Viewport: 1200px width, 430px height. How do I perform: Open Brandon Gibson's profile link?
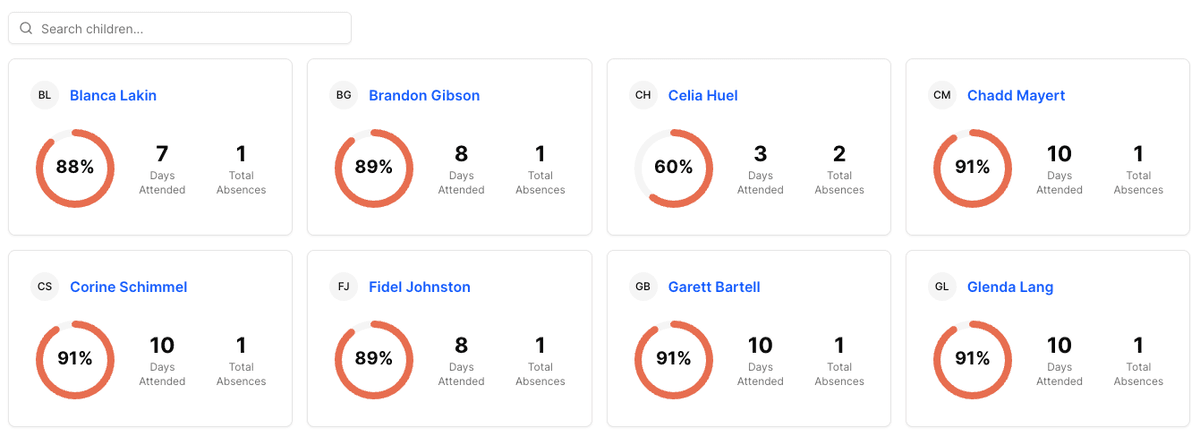pos(424,96)
